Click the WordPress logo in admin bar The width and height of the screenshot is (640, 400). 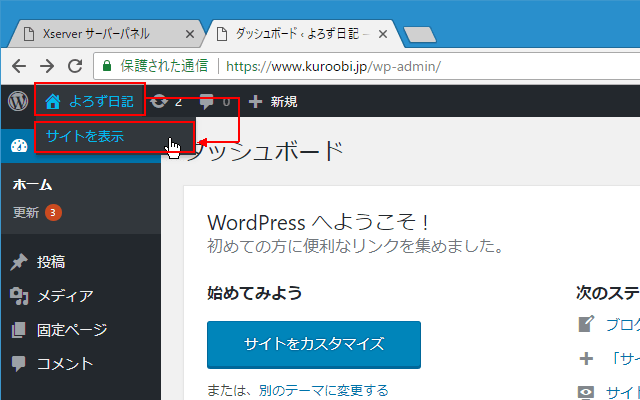[x=18, y=101]
